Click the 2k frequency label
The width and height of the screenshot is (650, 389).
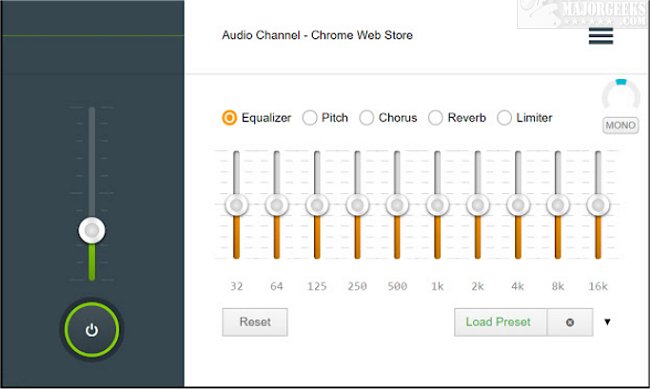click(478, 286)
